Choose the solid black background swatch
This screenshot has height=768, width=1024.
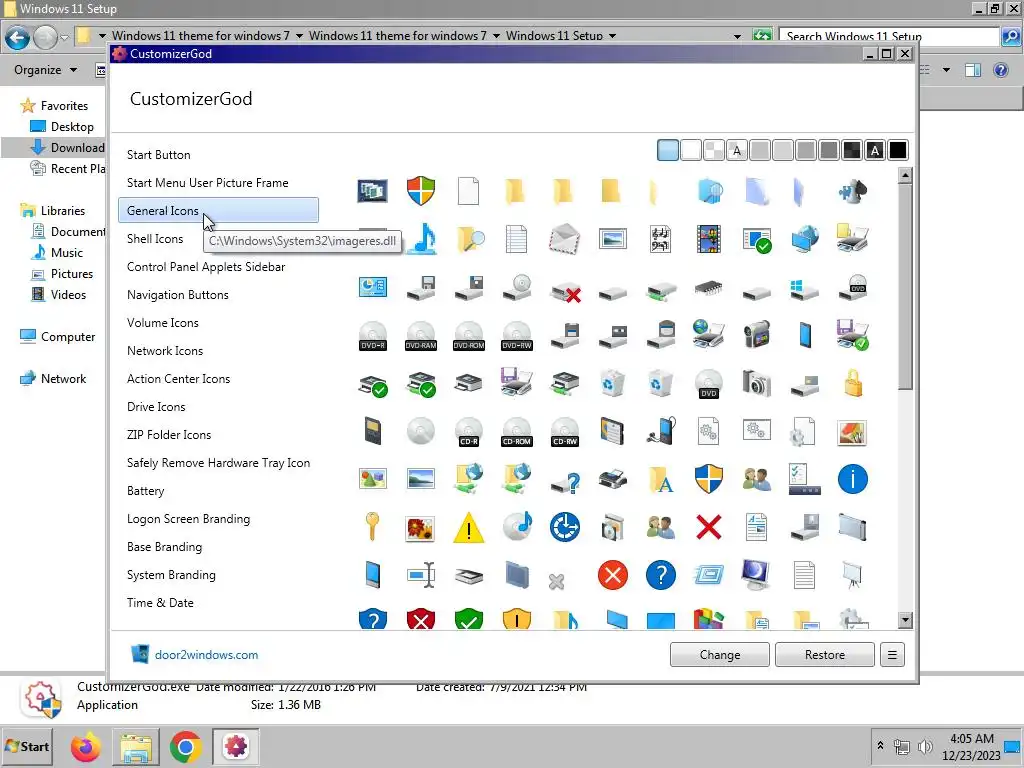click(x=898, y=150)
